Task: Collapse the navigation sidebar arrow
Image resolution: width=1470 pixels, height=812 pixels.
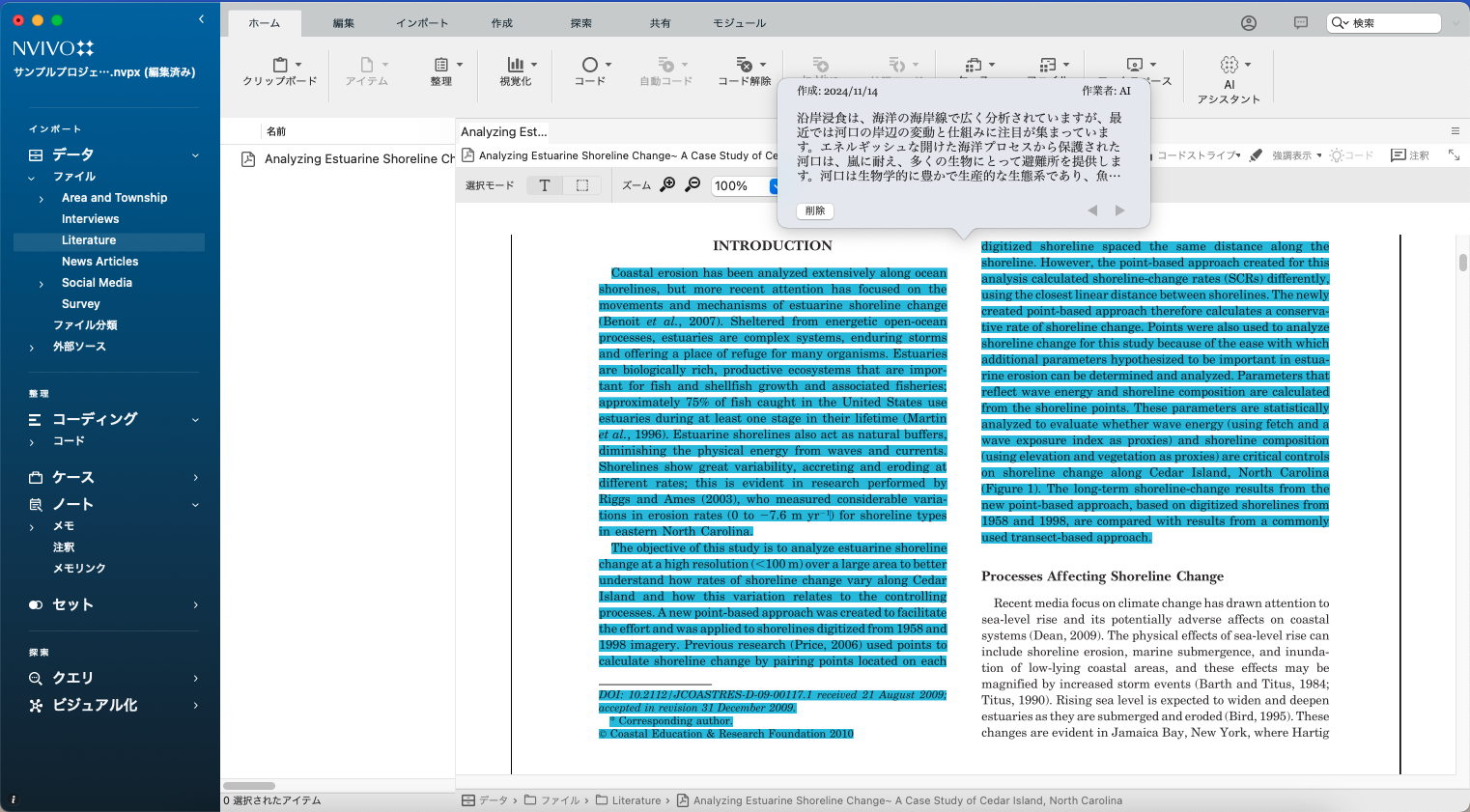Action: (201, 19)
